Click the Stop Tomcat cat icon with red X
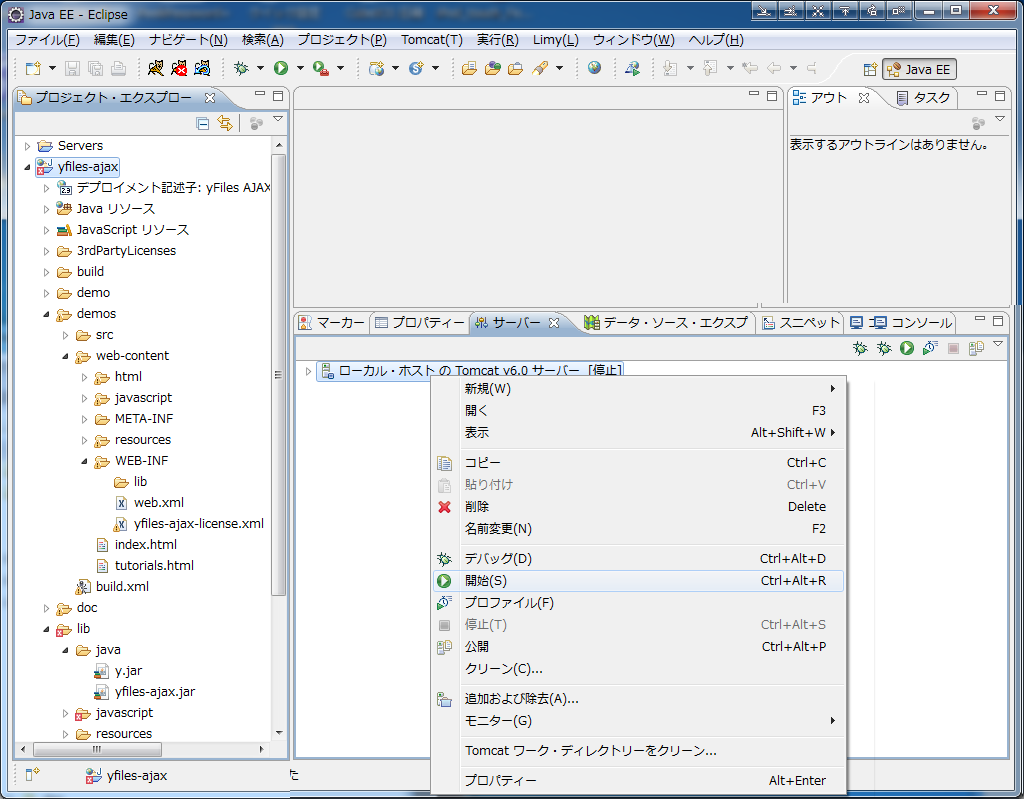The image size is (1024, 799). [x=180, y=68]
